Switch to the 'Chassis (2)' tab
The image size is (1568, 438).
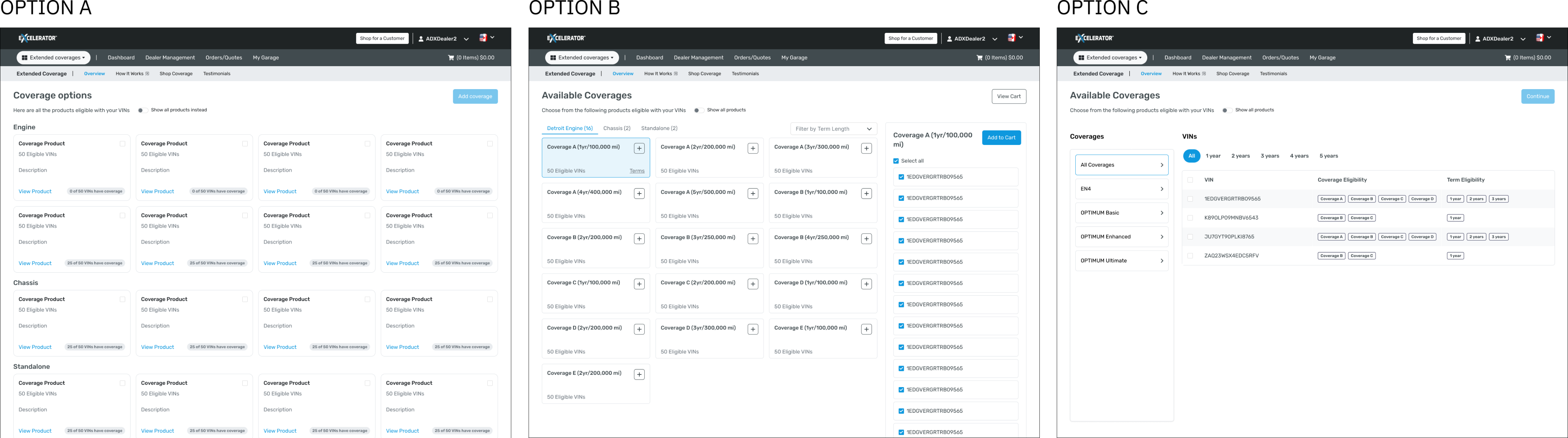point(617,129)
